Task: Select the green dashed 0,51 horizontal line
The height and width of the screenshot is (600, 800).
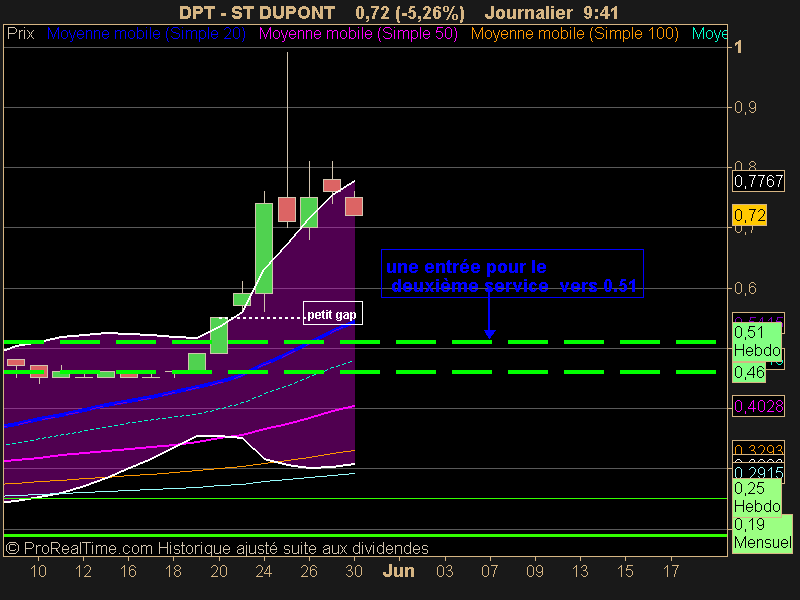Action: click(x=360, y=342)
